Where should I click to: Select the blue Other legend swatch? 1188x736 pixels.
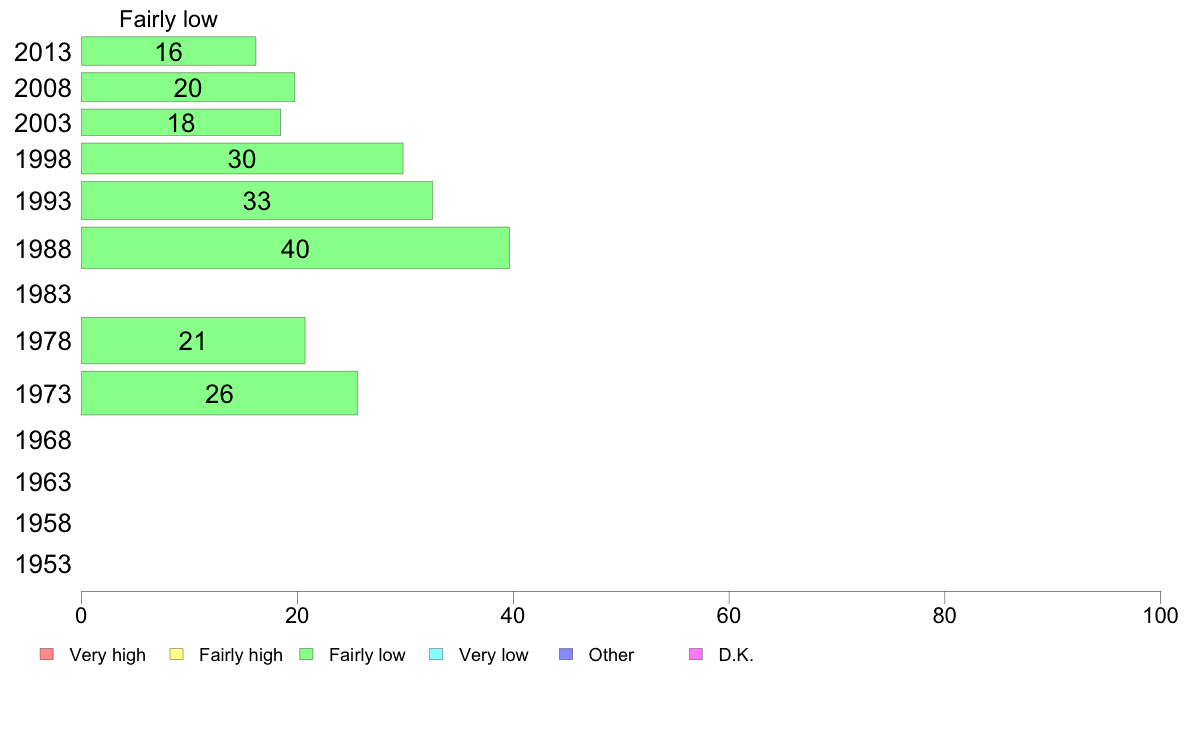tap(566, 654)
